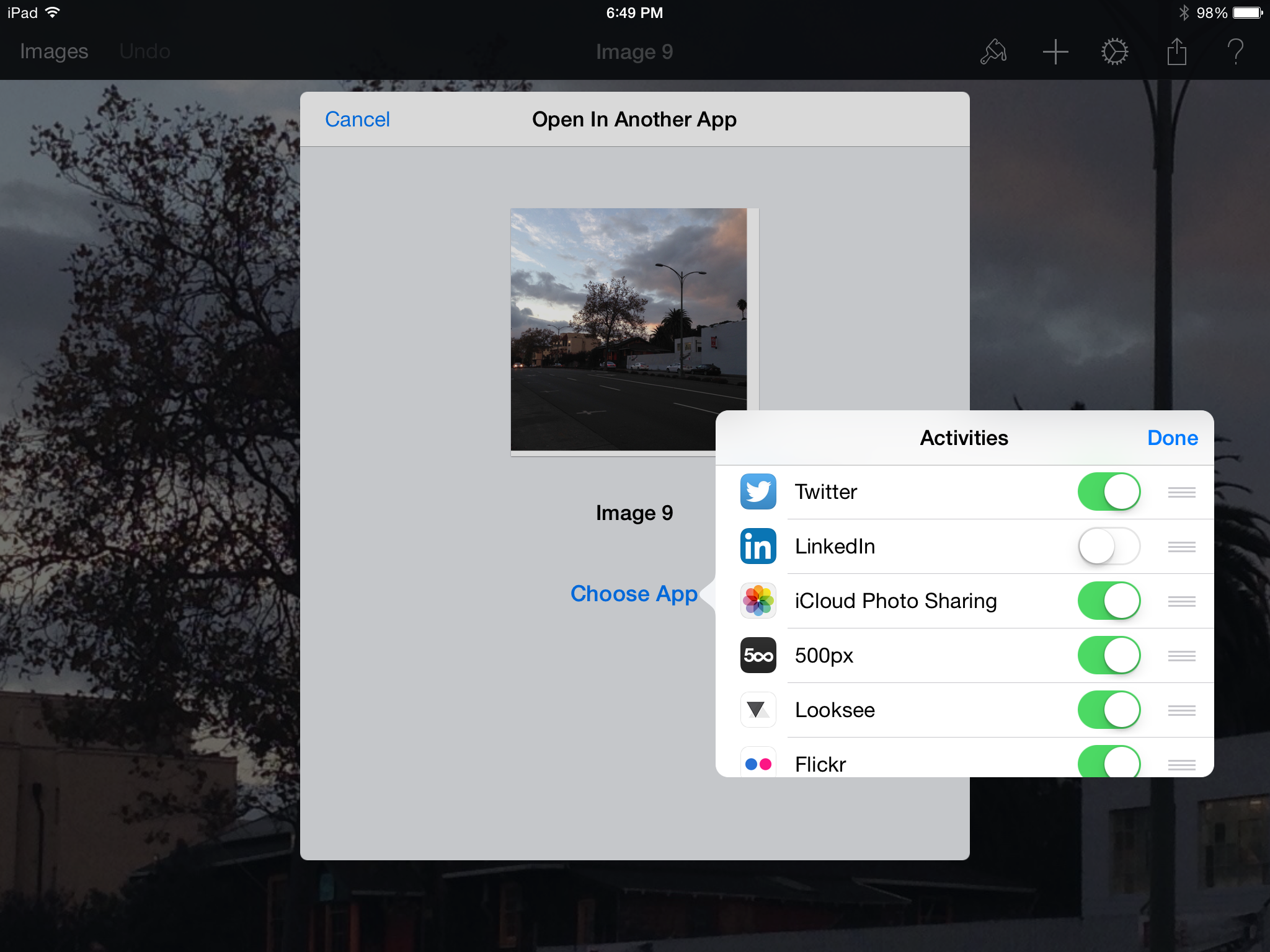Tap the plus add icon in toolbar
Image resolution: width=1270 pixels, height=952 pixels.
tap(1055, 51)
